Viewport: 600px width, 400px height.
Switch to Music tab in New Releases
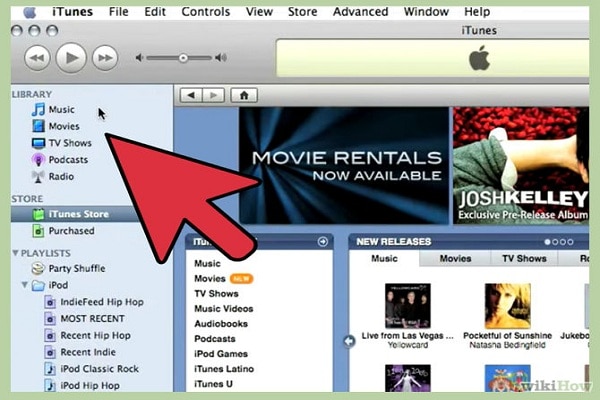[x=384, y=258]
